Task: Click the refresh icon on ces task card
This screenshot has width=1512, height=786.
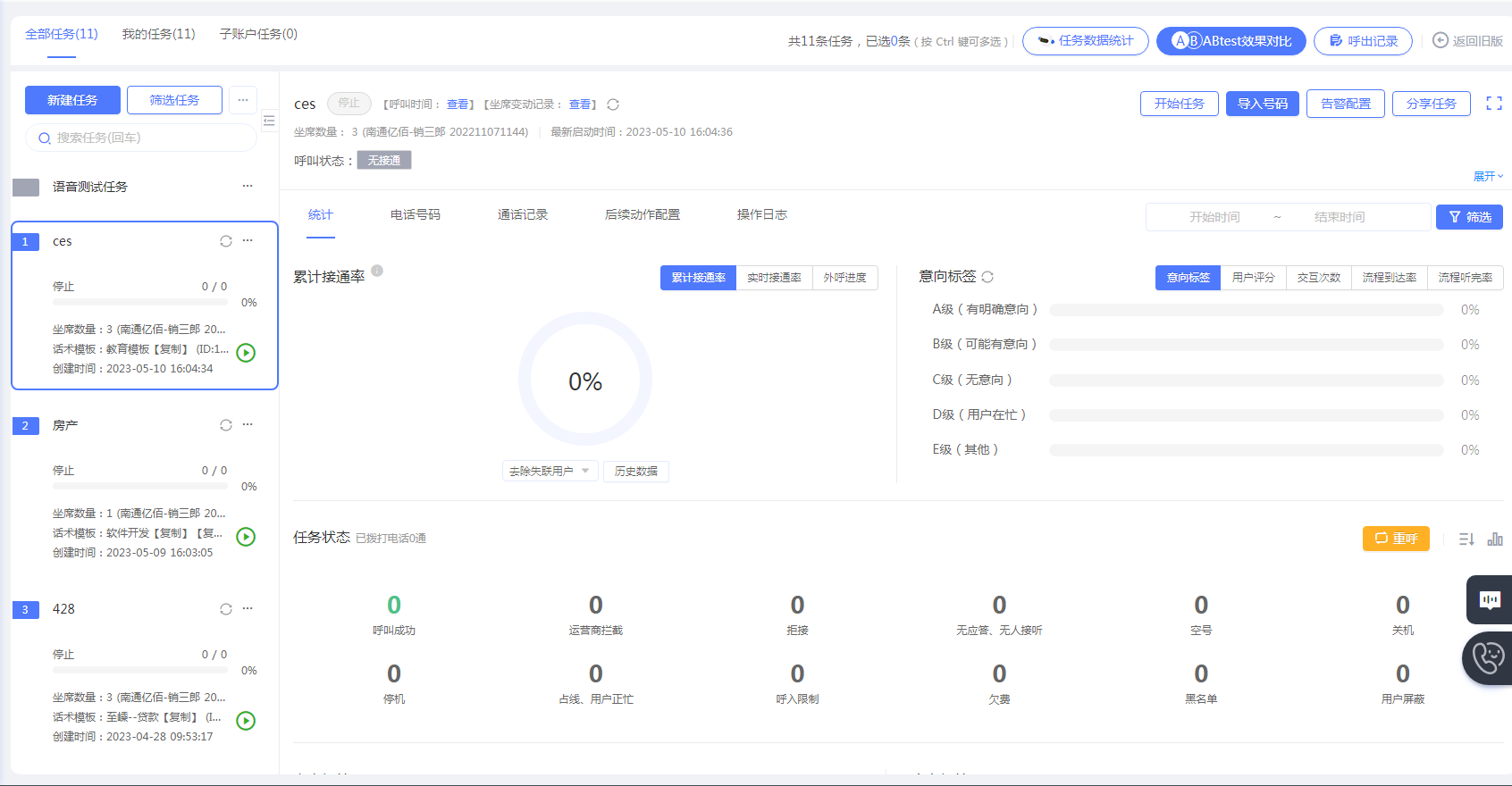Action: point(226,241)
